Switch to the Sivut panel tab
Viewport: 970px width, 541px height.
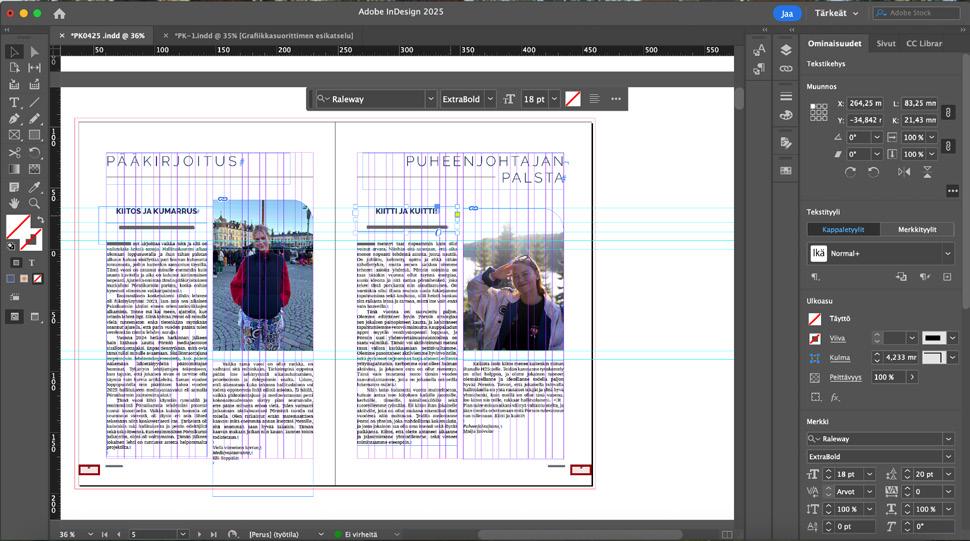pos(886,44)
